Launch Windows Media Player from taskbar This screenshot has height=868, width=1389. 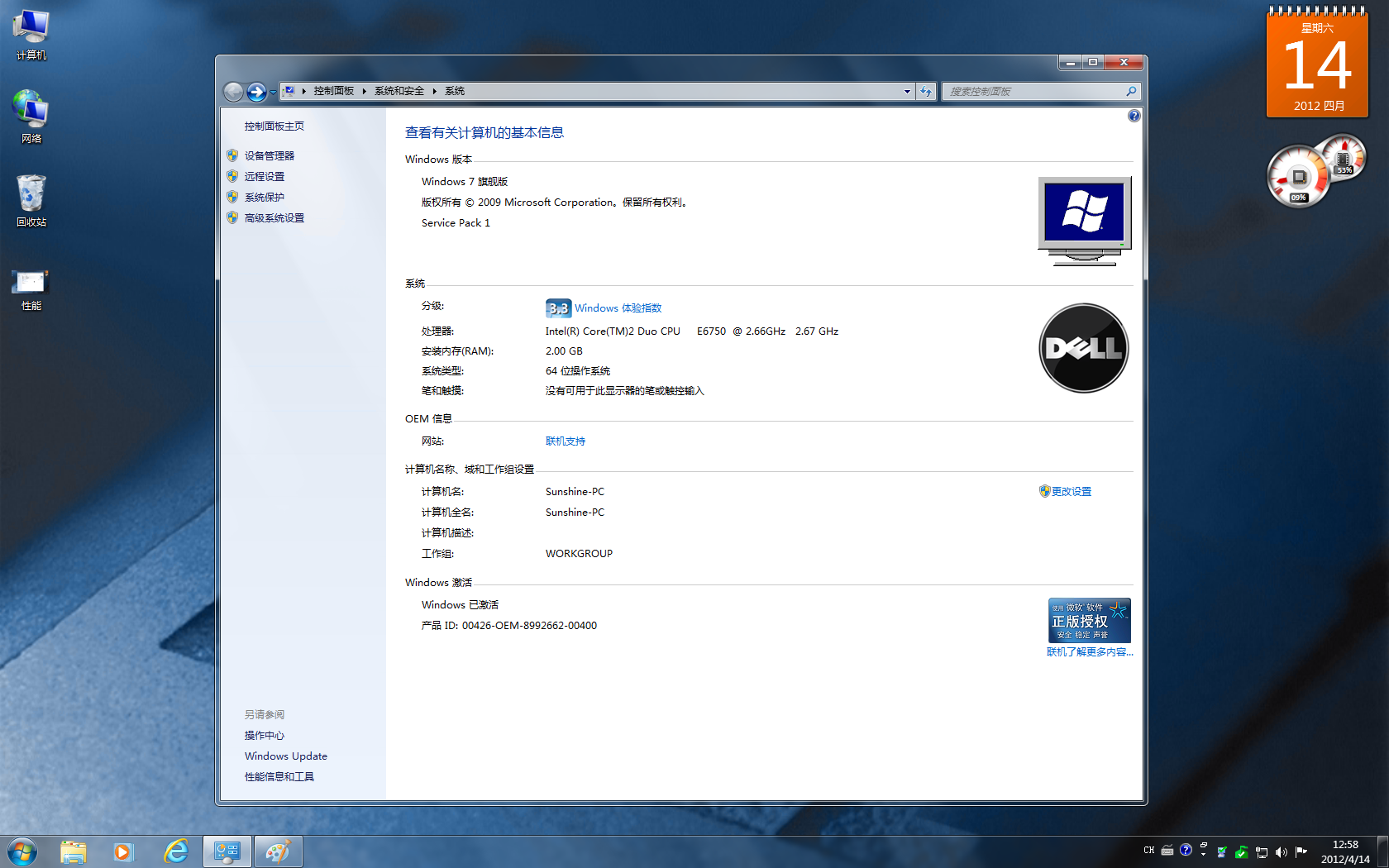click(123, 851)
